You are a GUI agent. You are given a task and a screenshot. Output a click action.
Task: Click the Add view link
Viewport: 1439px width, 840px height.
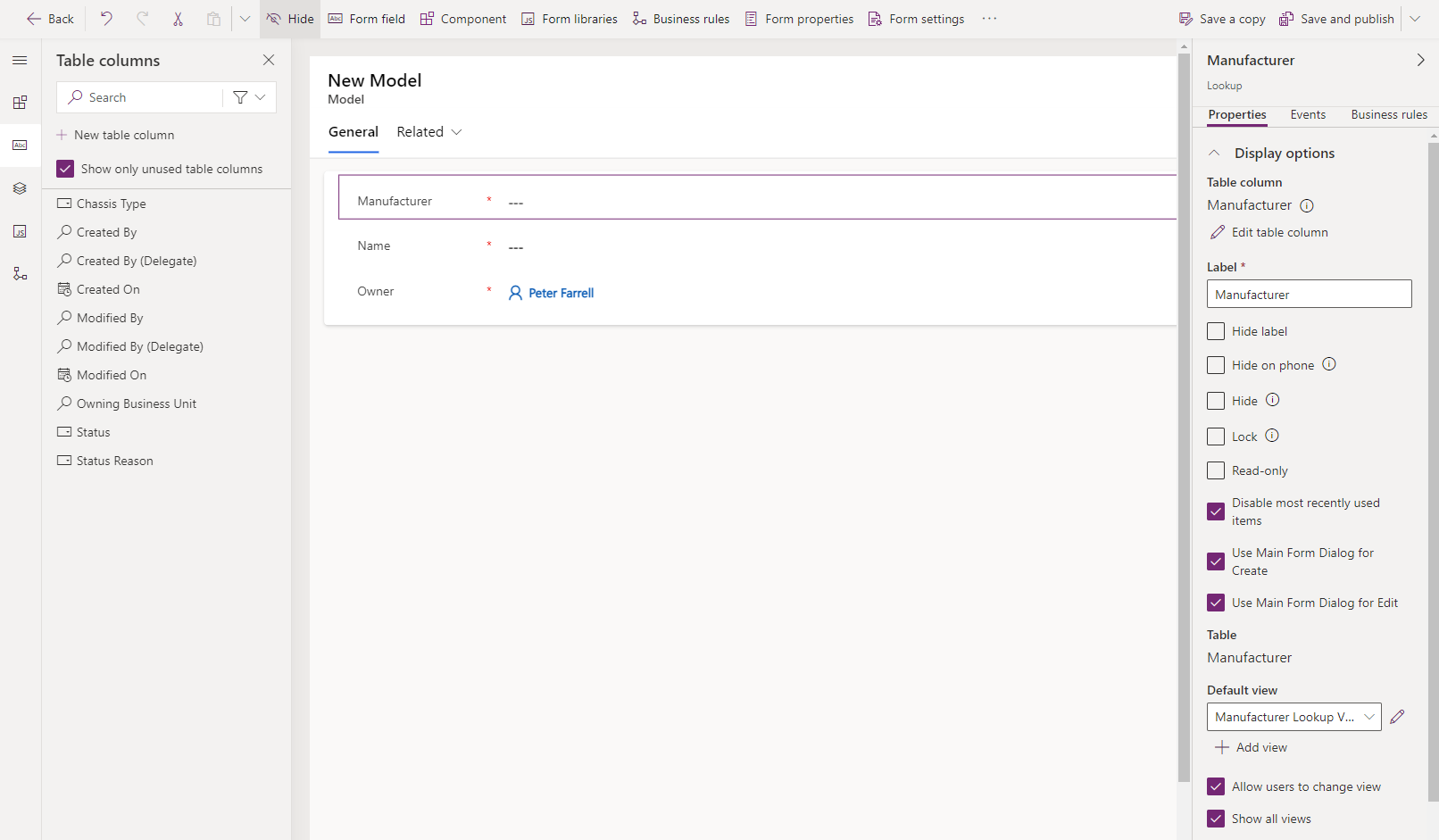[1252, 747]
